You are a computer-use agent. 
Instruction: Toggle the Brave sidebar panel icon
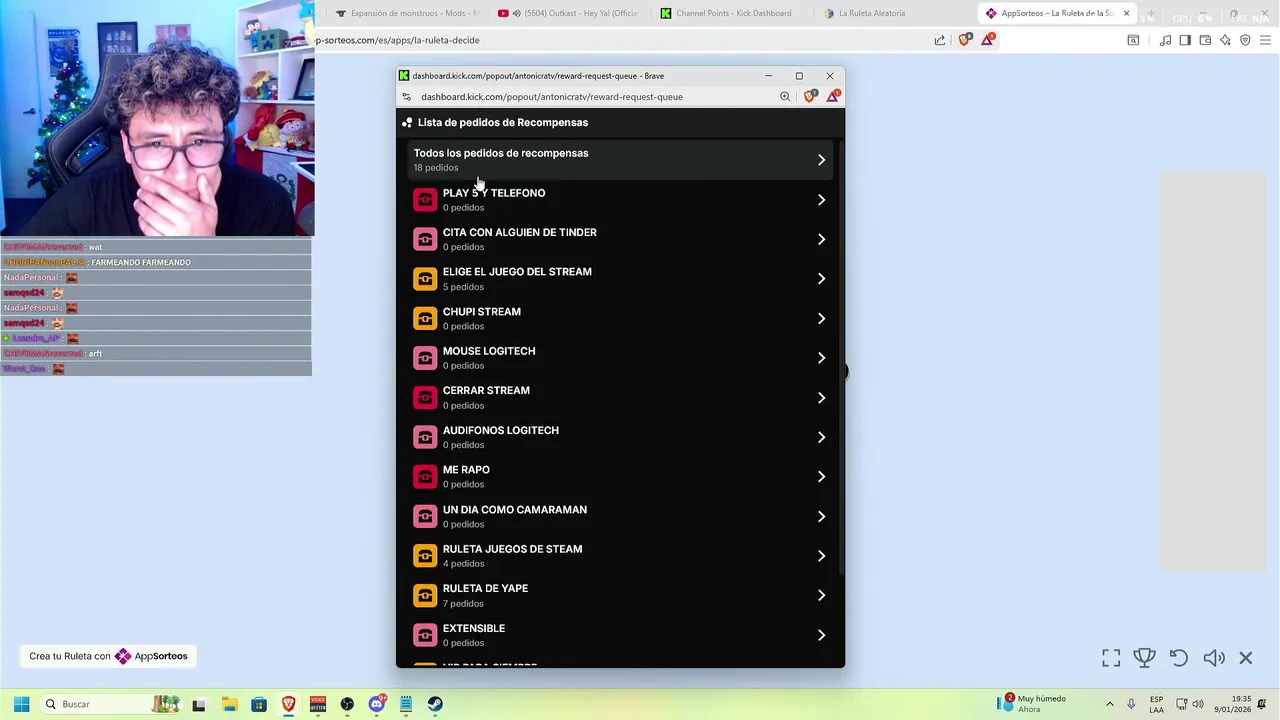coord(1185,40)
